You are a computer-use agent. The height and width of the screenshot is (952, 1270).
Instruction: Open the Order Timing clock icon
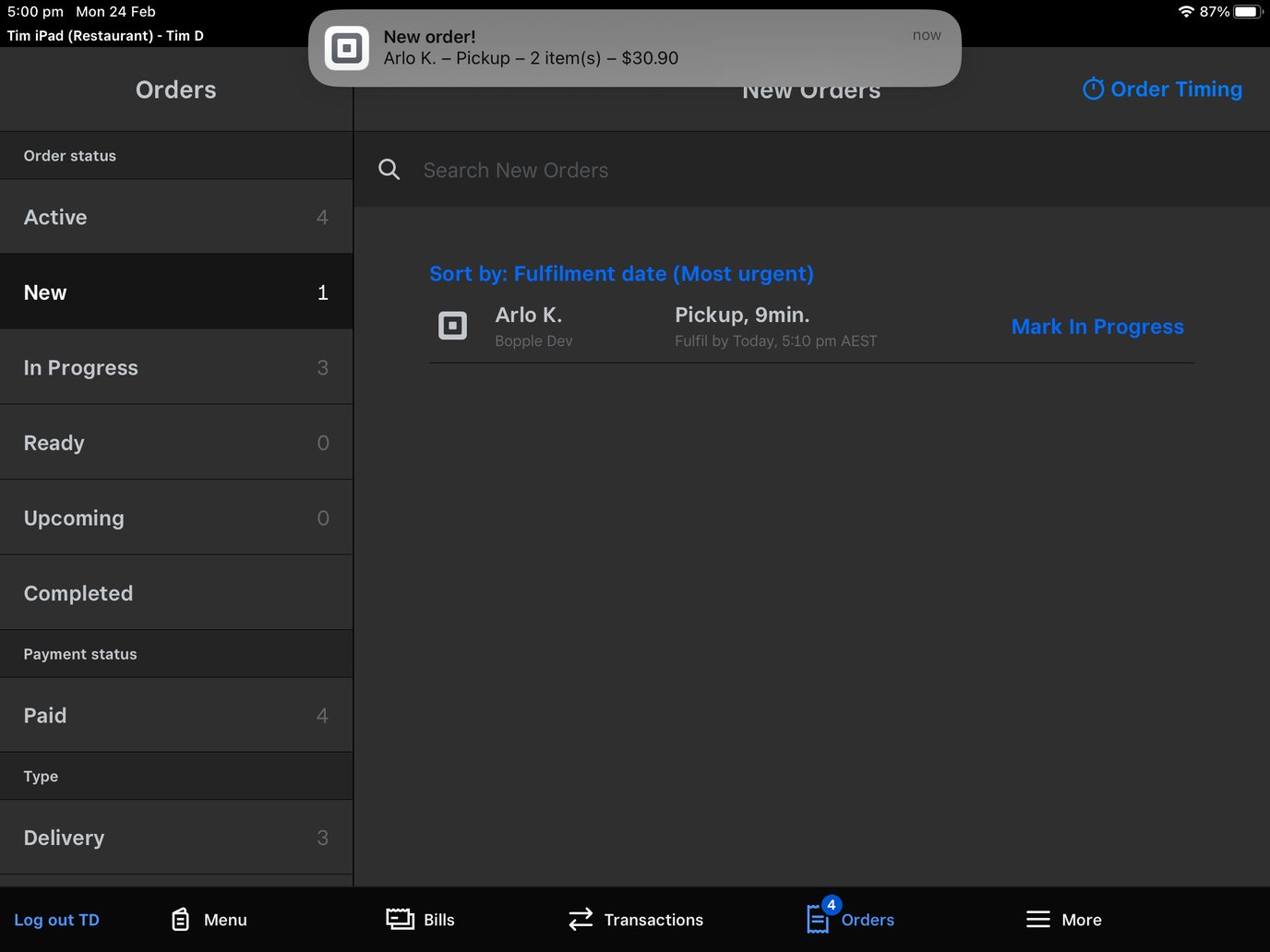point(1094,89)
